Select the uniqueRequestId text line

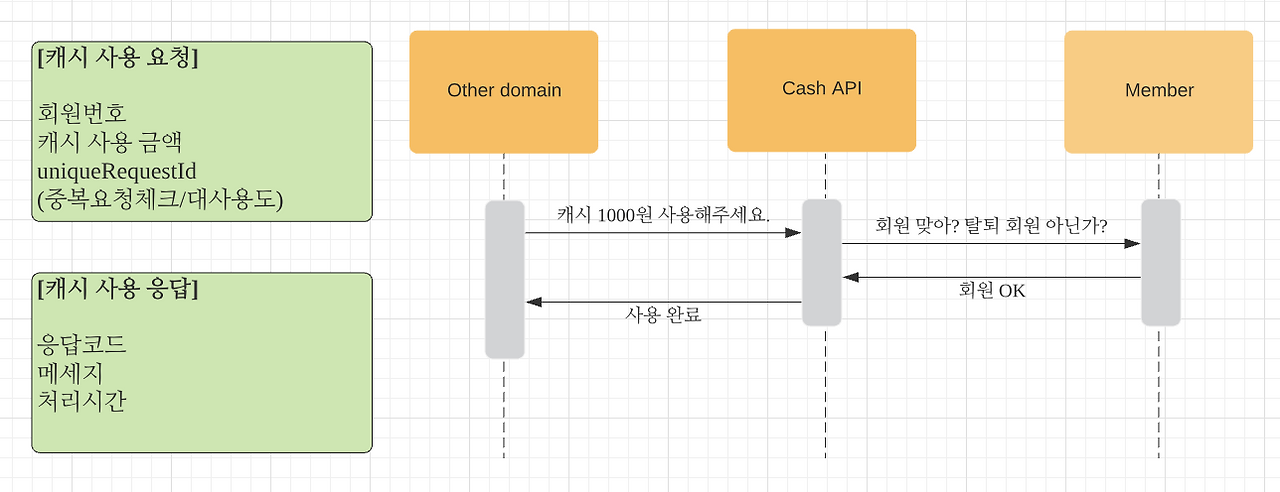coord(116,171)
